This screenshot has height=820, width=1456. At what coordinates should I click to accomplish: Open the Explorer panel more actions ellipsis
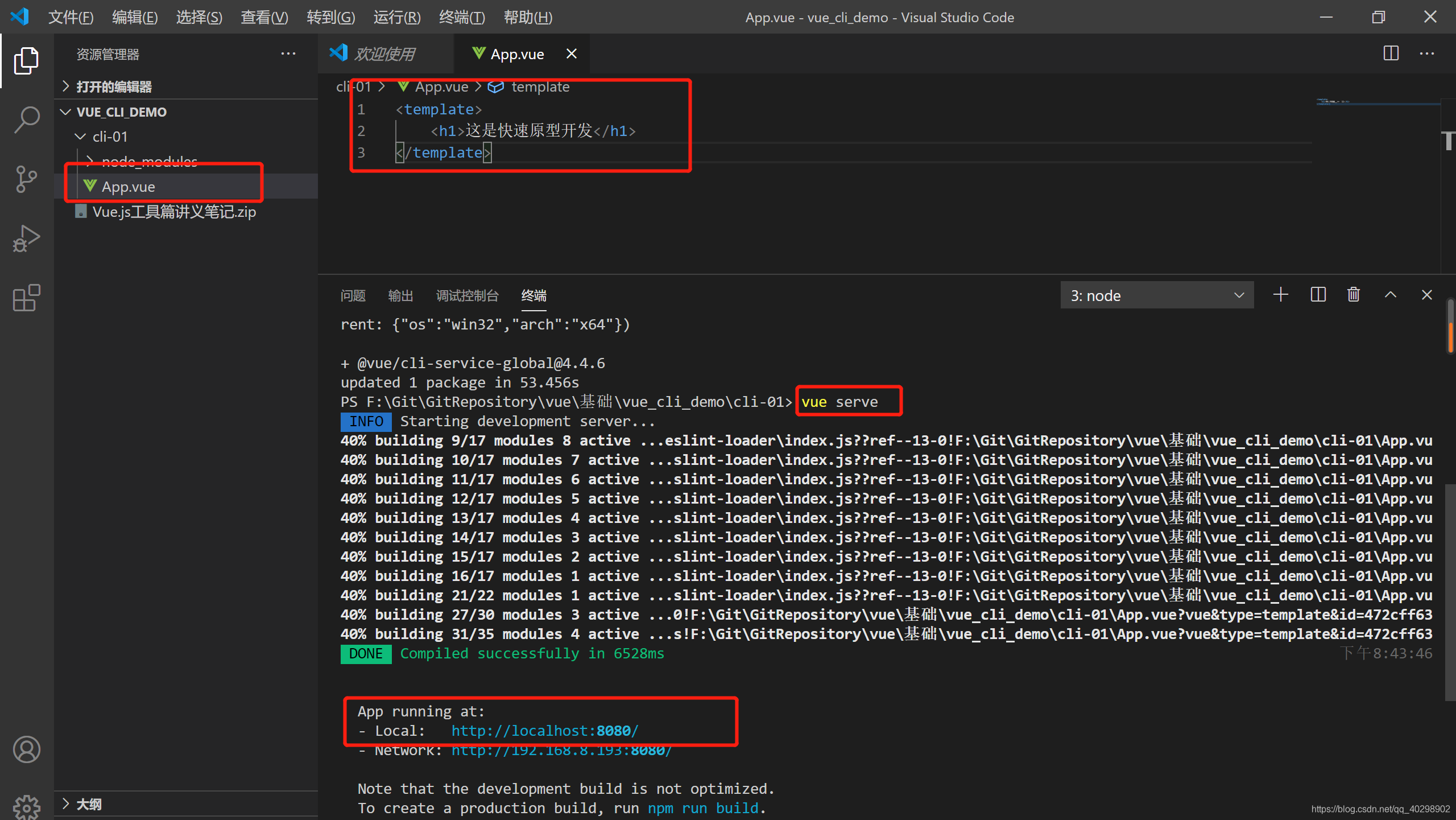288,54
